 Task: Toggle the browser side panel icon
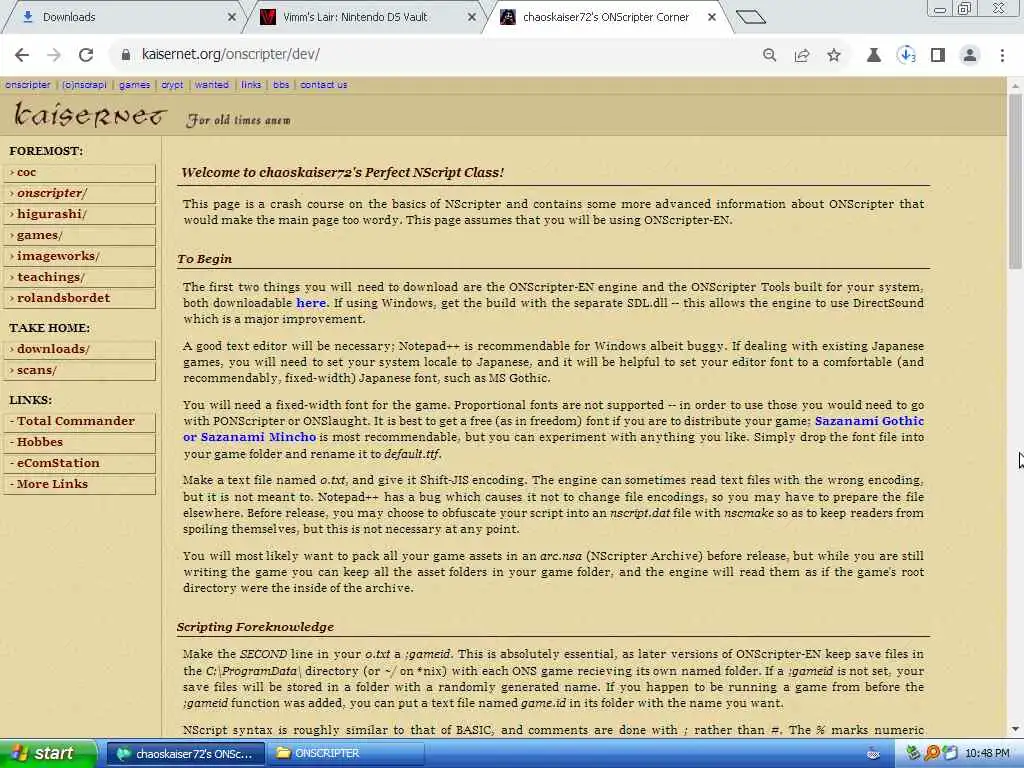[938, 55]
